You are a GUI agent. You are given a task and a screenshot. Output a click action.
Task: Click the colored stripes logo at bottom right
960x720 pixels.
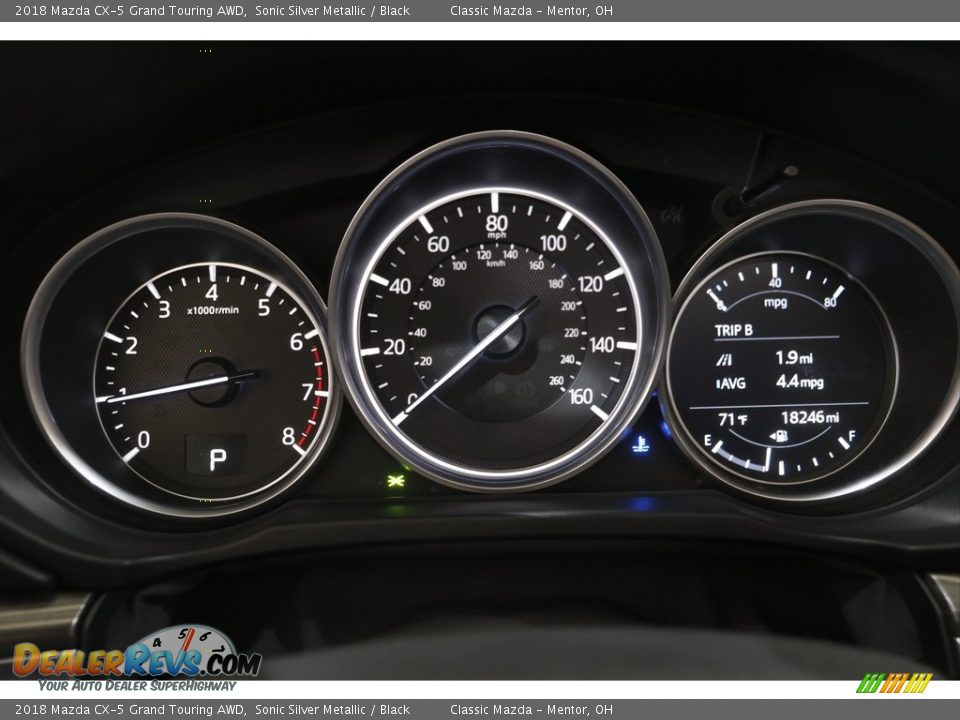[x=894, y=683]
